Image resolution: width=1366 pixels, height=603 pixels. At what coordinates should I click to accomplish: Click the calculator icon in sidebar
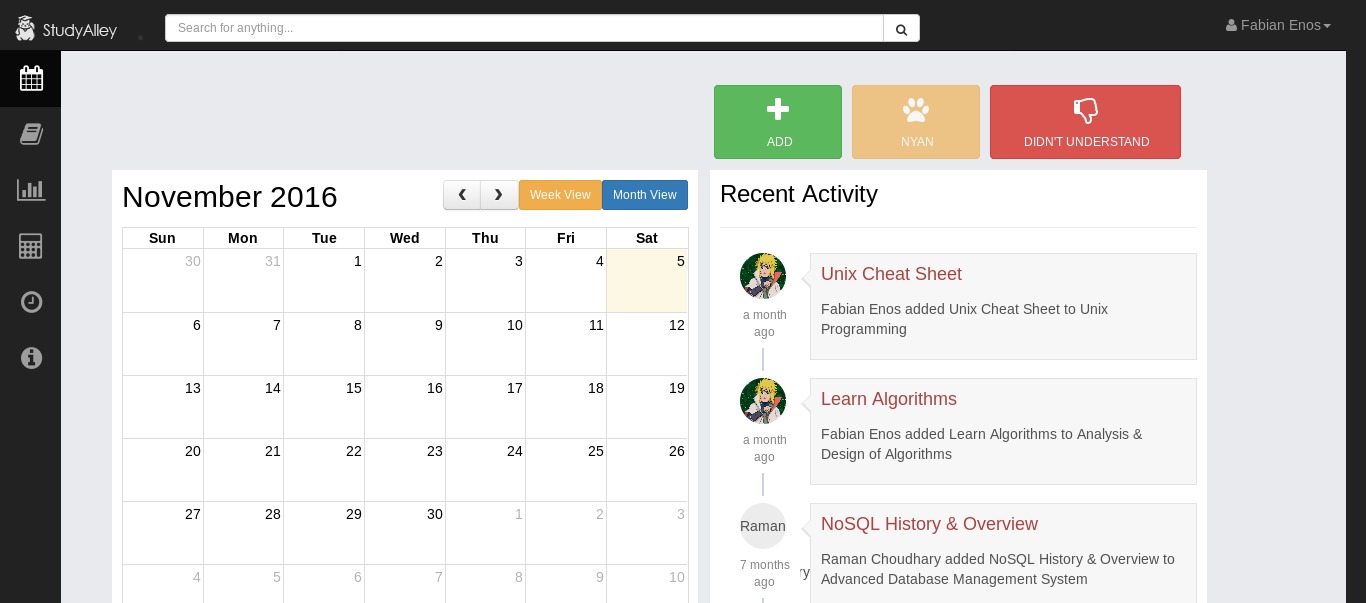coord(31,246)
